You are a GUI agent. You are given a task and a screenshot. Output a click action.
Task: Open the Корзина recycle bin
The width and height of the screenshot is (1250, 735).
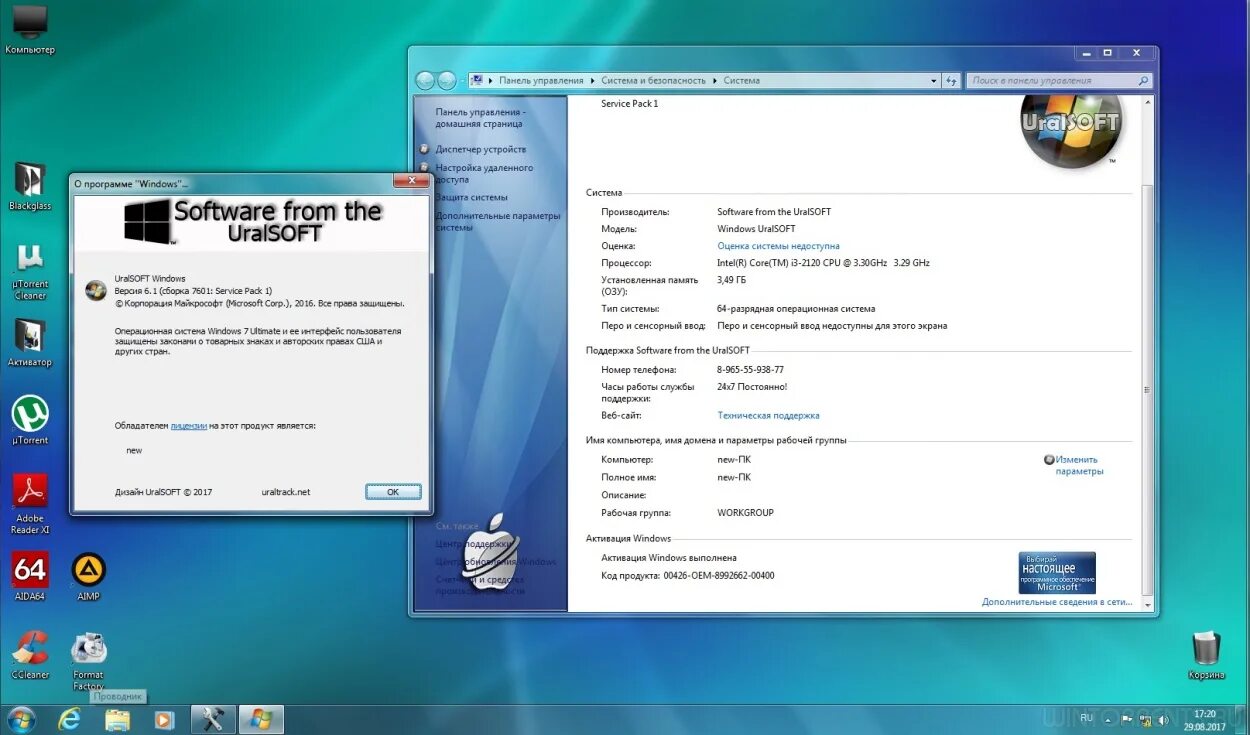pos(1206,655)
